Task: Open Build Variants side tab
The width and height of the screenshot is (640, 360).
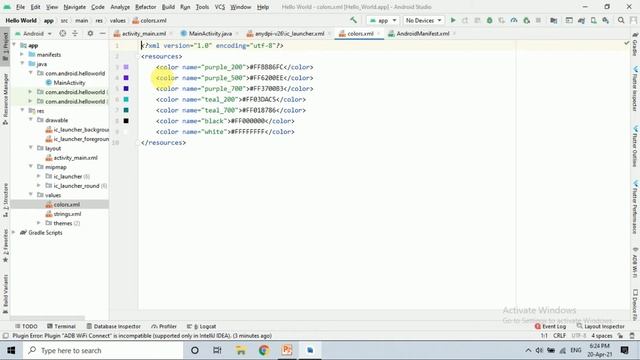Action: [x=5, y=293]
